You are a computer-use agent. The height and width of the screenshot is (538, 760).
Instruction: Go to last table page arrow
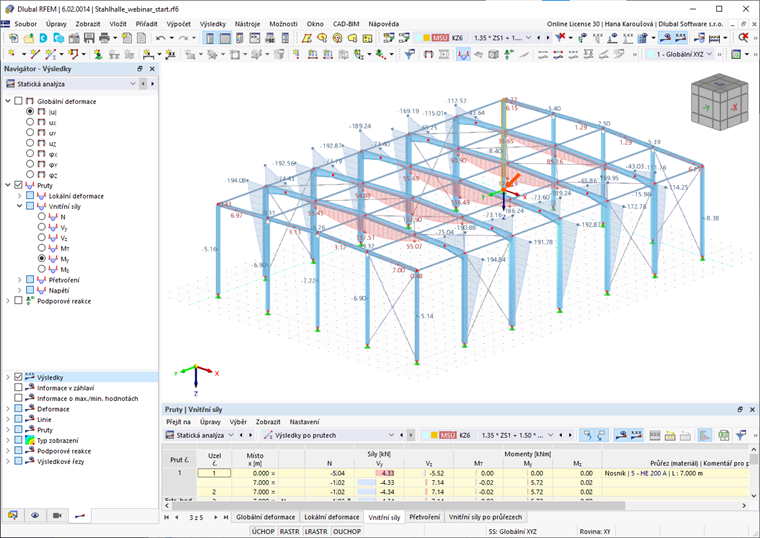click(x=225, y=517)
